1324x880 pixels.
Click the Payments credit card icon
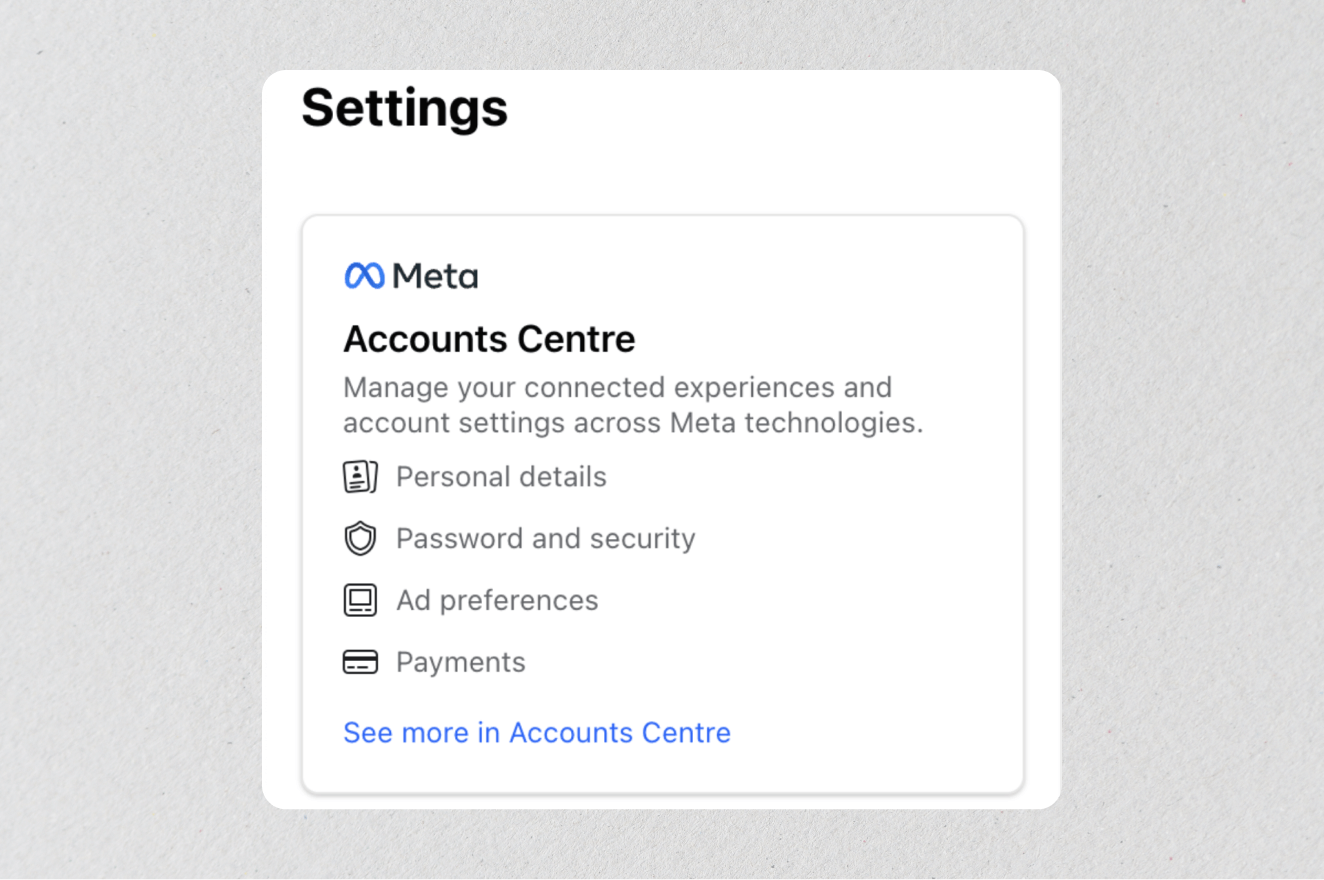[360, 661]
